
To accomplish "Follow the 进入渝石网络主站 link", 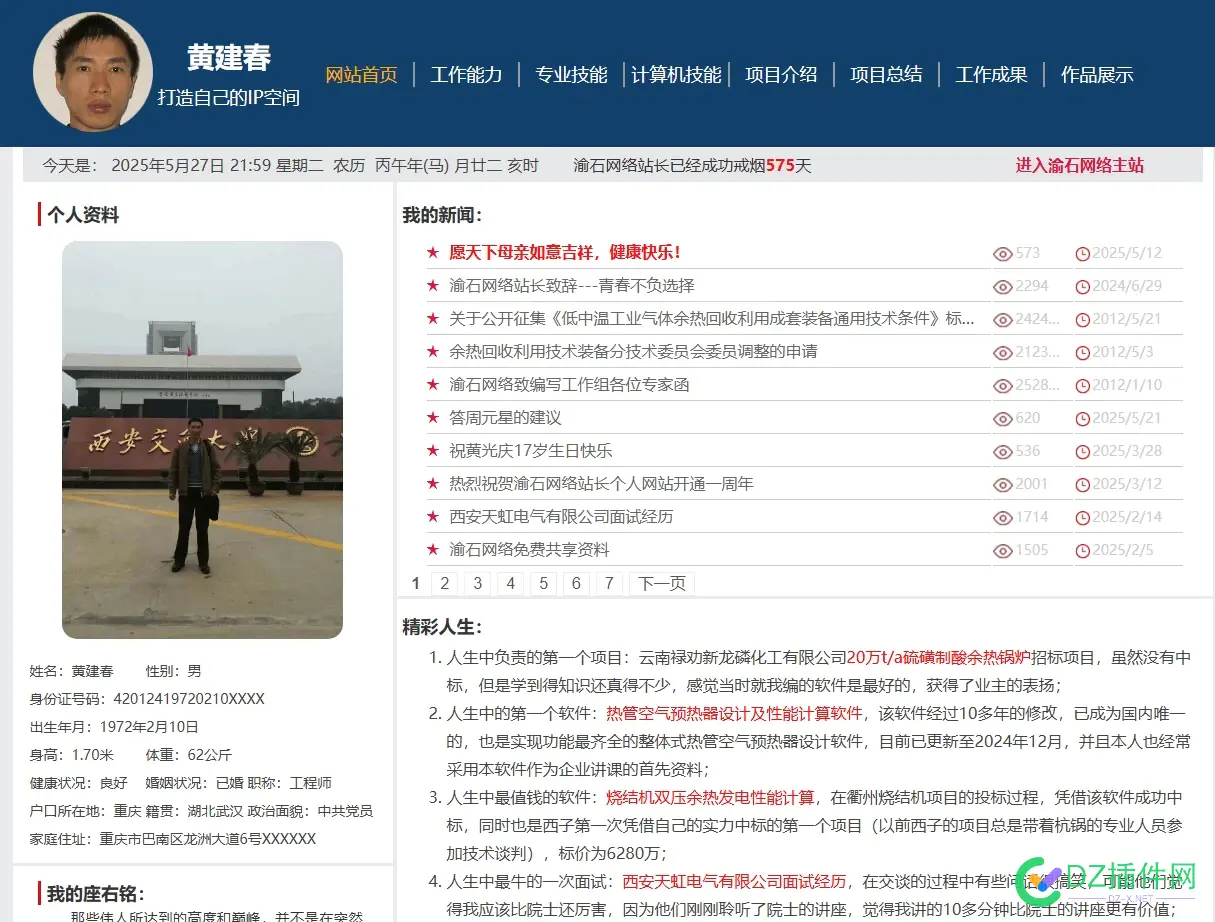I will click(x=1079, y=165).
